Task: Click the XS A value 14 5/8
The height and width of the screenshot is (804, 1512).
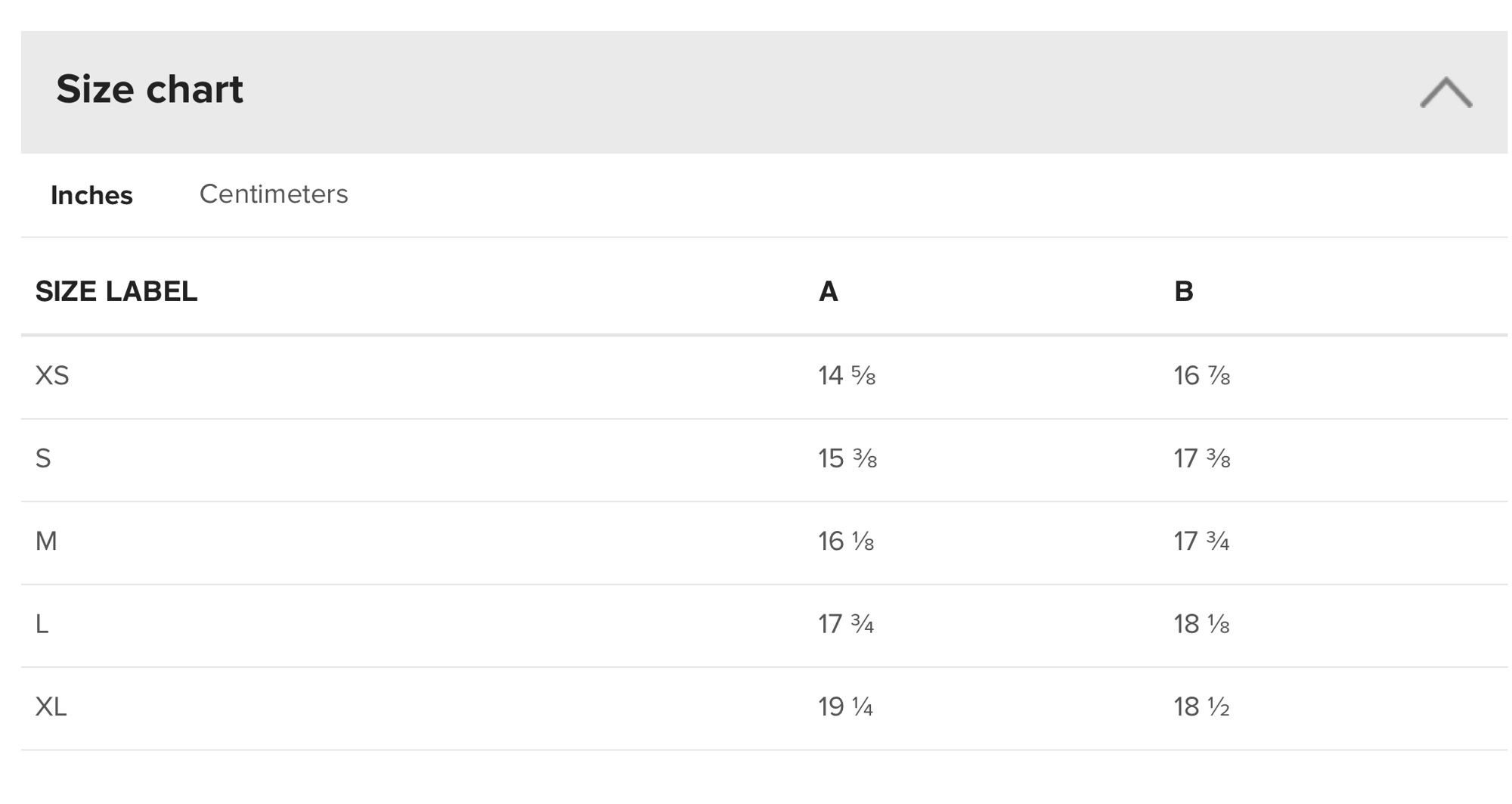Action: coord(847,376)
